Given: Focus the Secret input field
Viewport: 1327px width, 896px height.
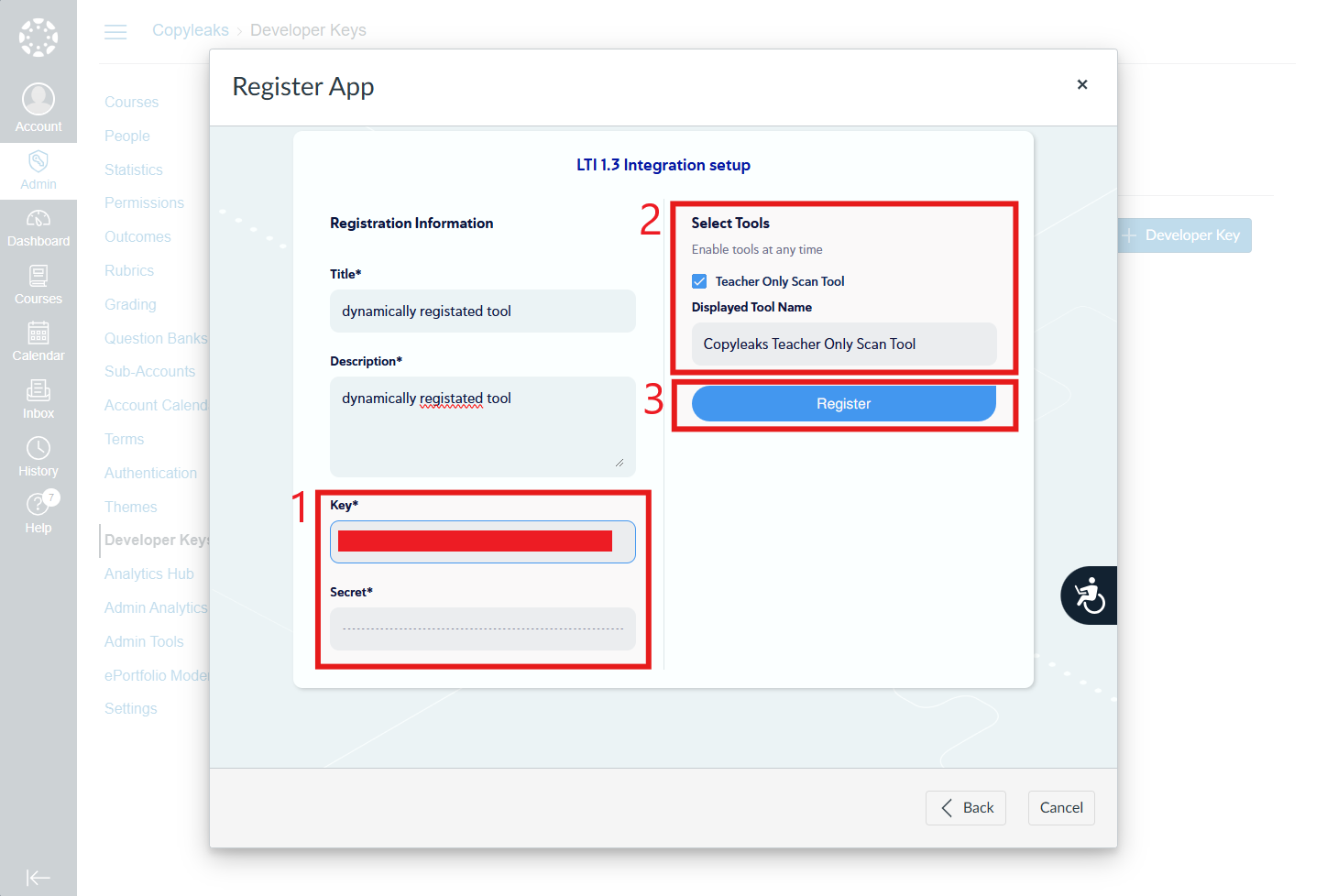Looking at the screenshot, I should pos(483,629).
